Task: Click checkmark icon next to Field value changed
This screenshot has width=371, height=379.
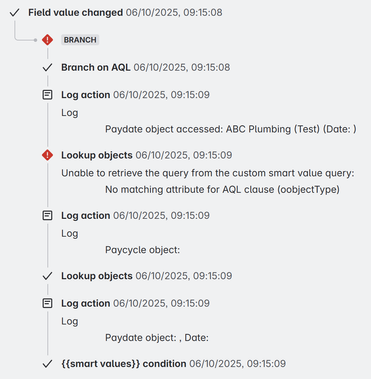Action: [x=14, y=13]
